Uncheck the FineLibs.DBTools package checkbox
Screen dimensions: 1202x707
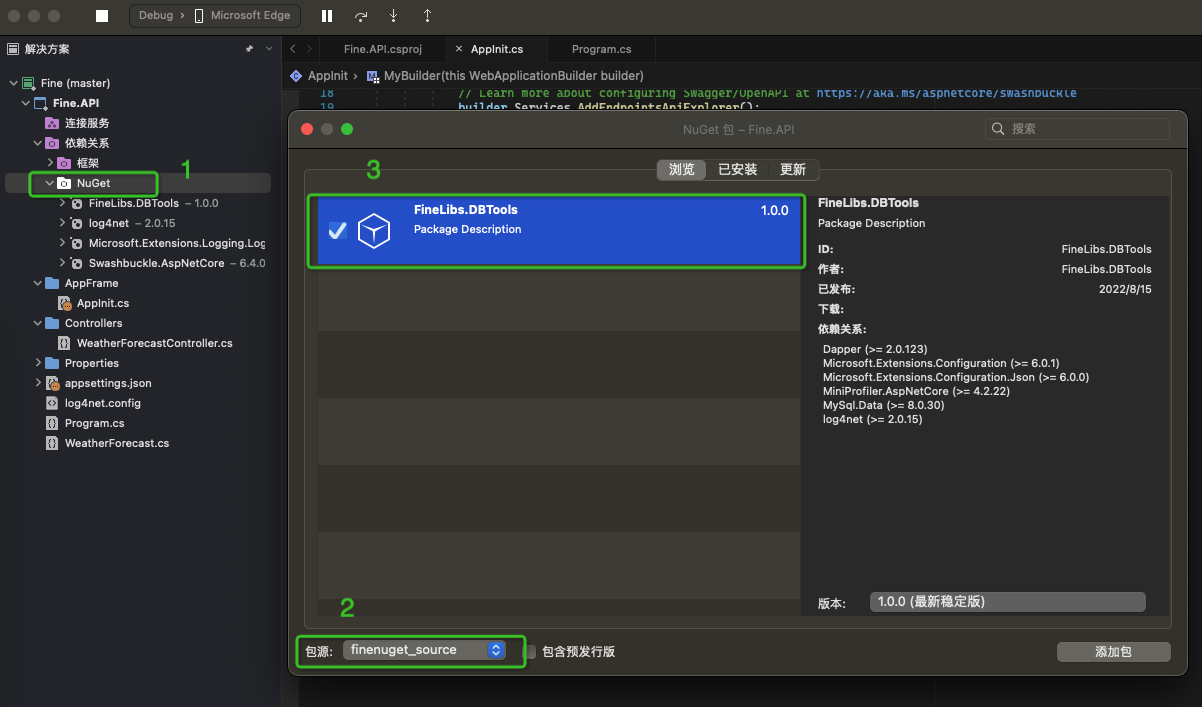coord(338,231)
